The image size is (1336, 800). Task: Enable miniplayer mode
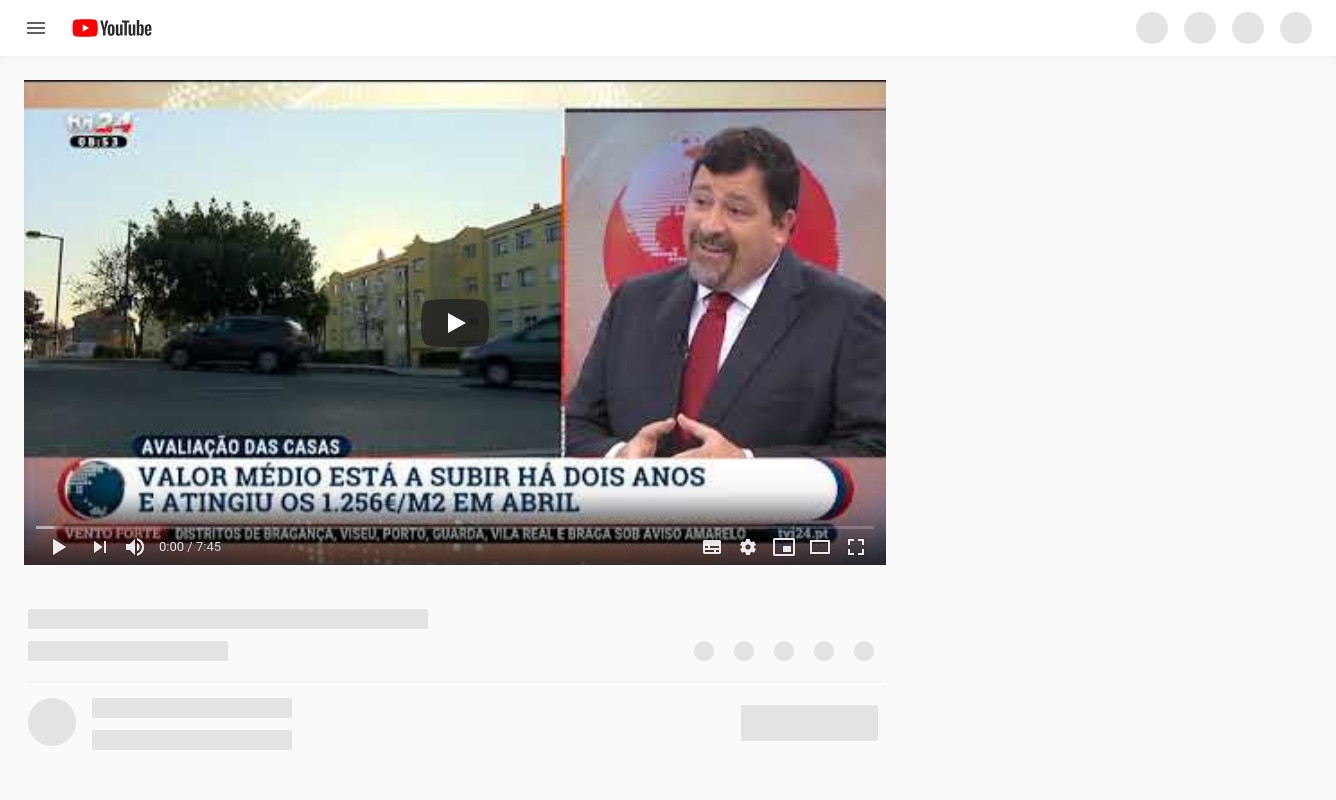pos(784,547)
